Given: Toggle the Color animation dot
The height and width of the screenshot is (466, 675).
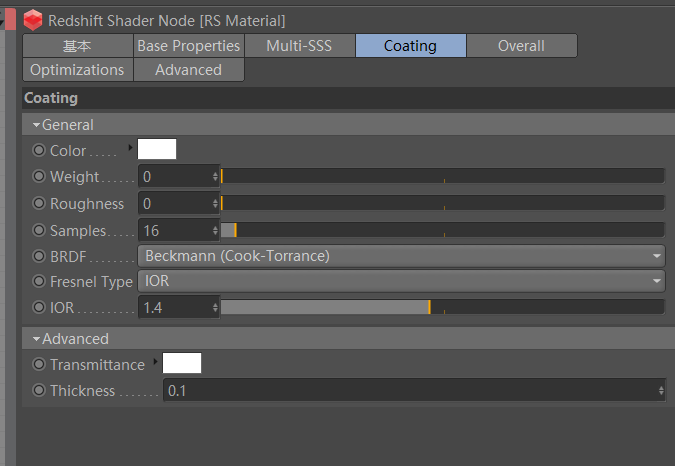Looking at the screenshot, I should tap(39, 150).
